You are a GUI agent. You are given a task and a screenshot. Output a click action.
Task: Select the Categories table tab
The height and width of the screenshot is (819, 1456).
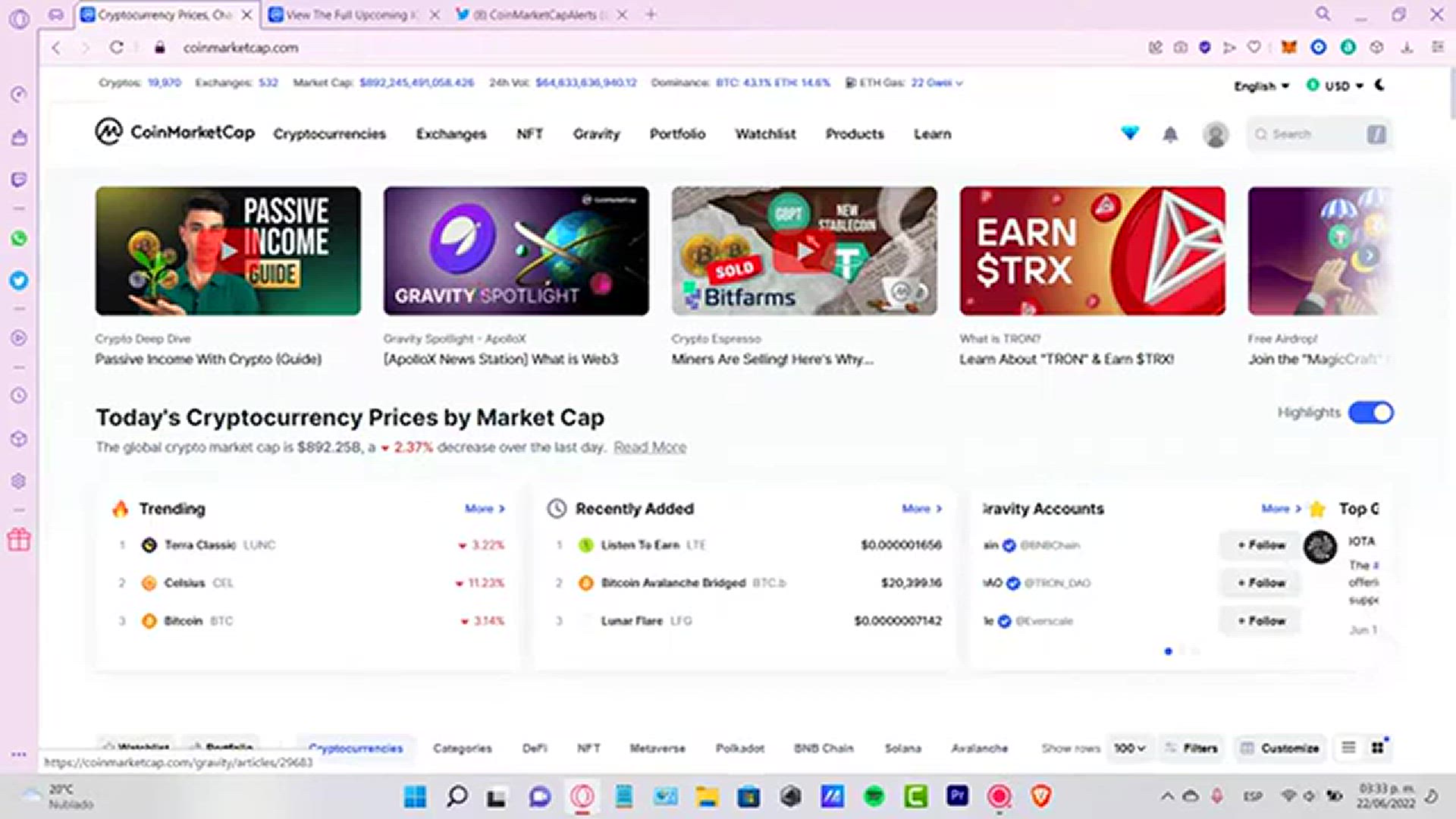pos(462,748)
